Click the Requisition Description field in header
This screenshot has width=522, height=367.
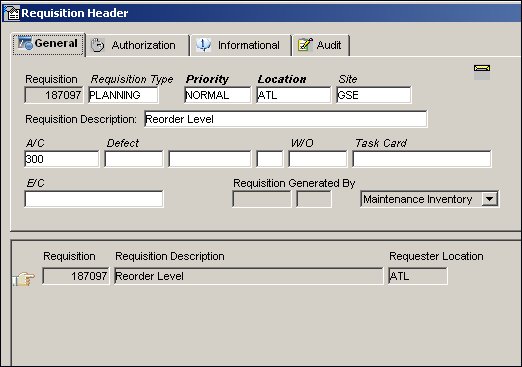pos(286,119)
